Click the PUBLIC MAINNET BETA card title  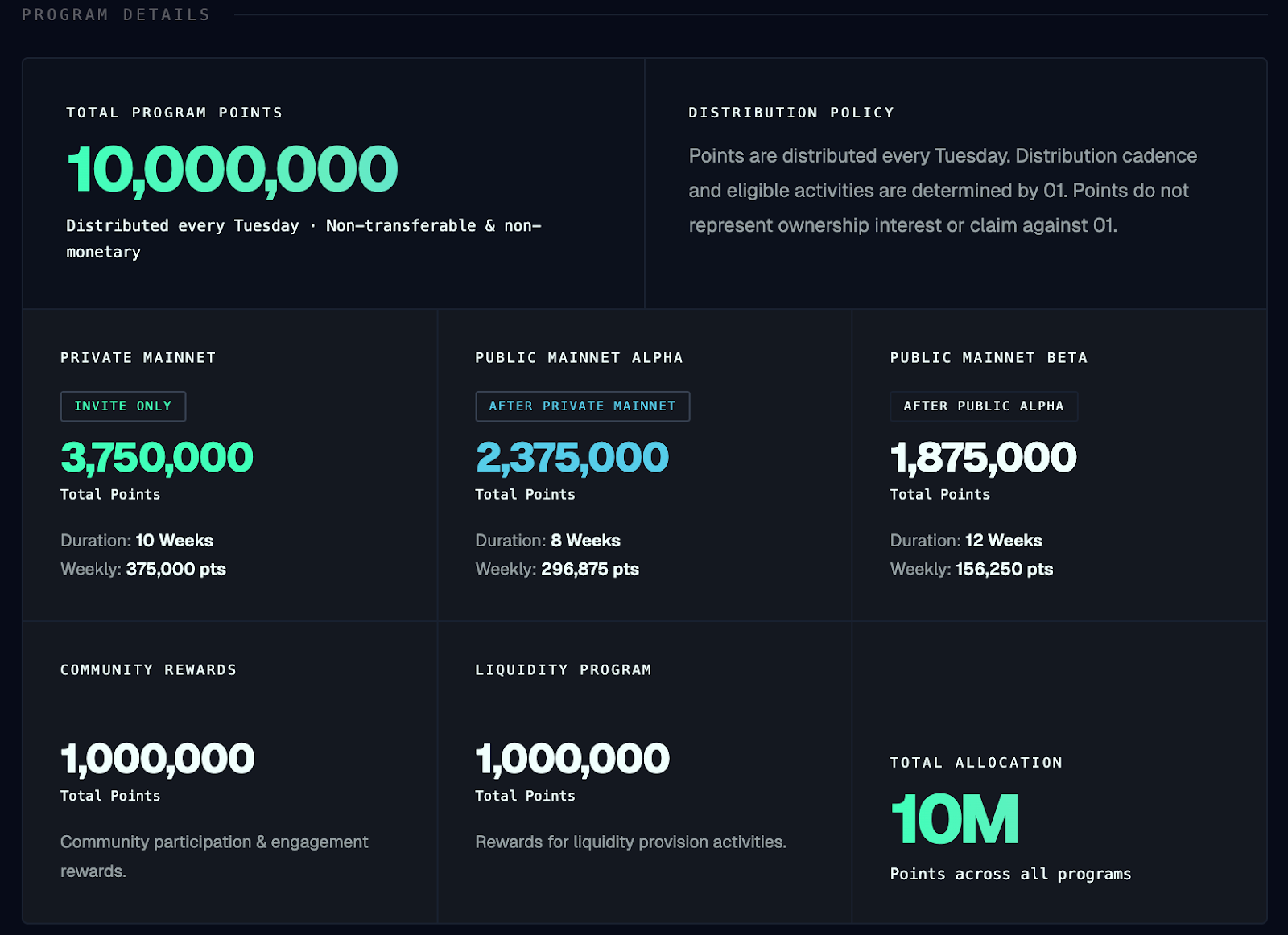click(x=989, y=357)
